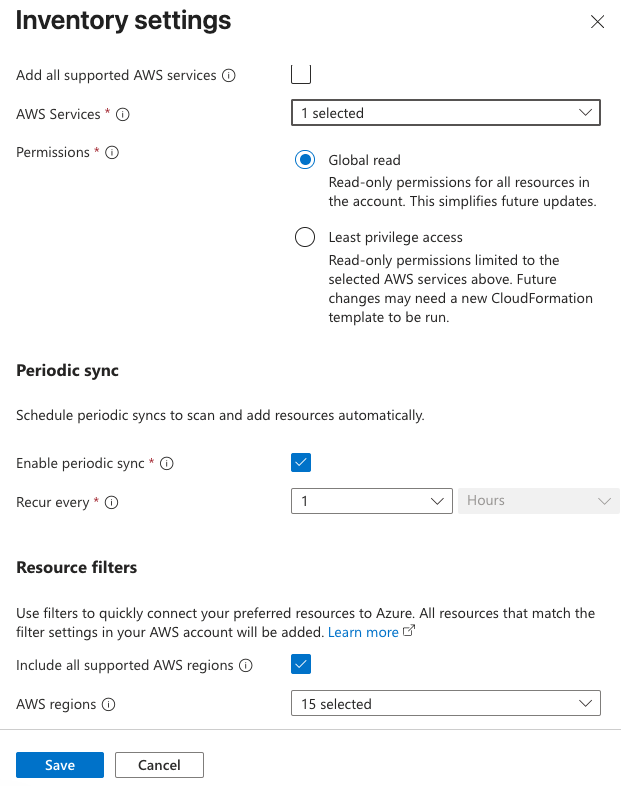Uncheck Include all supported AWS regions
The image size is (621, 786).
301,664
